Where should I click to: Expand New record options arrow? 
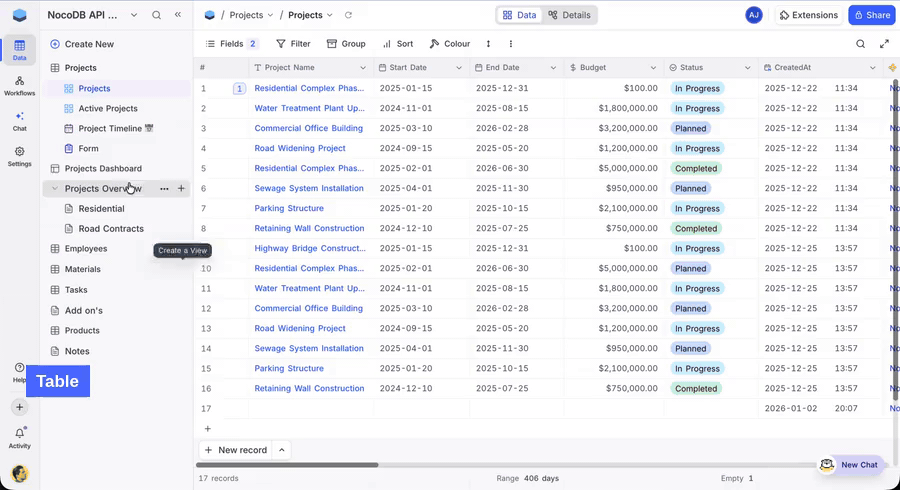pos(282,450)
